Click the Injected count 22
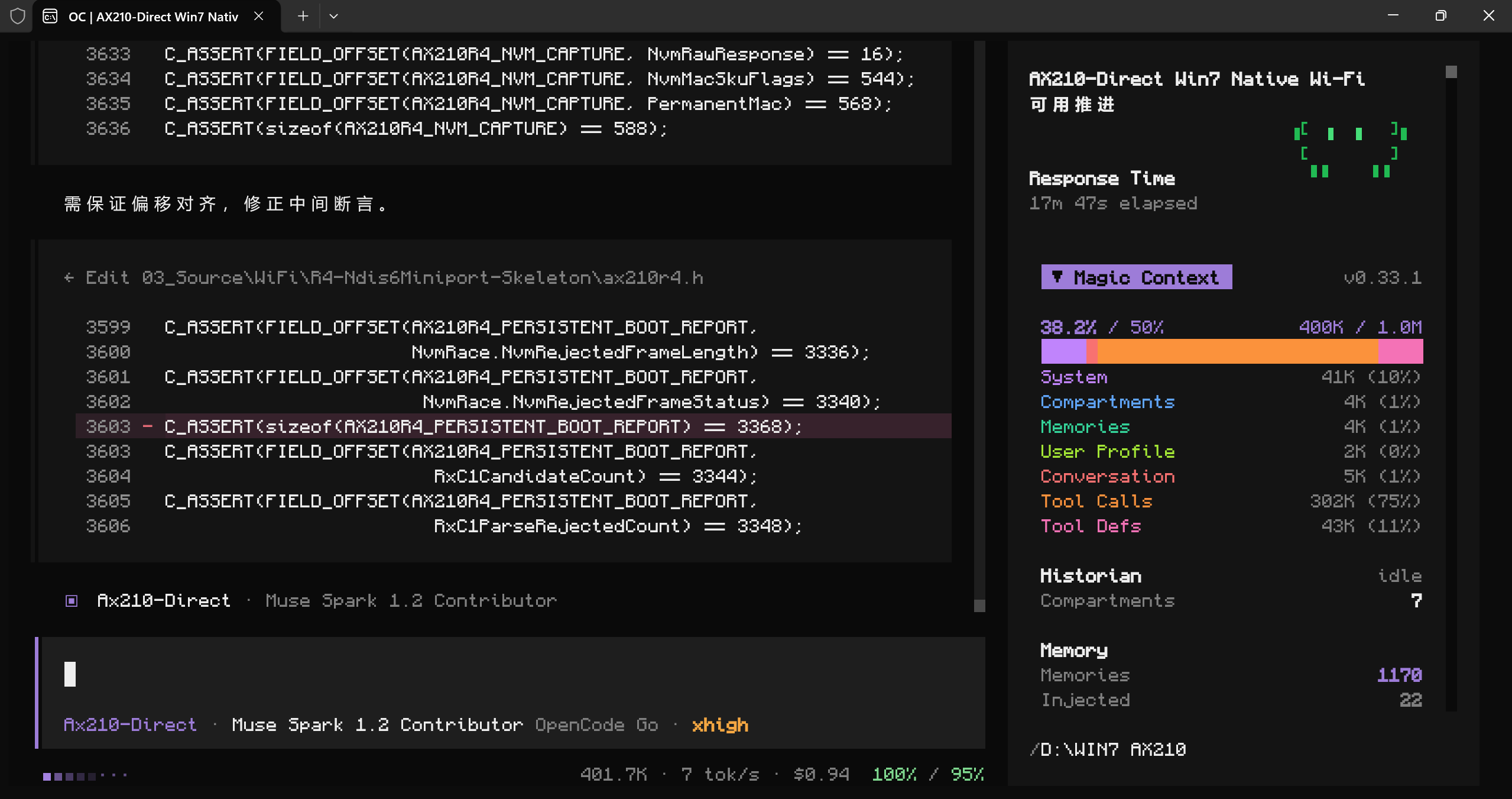This screenshot has width=1512, height=799. [x=1411, y=700]
